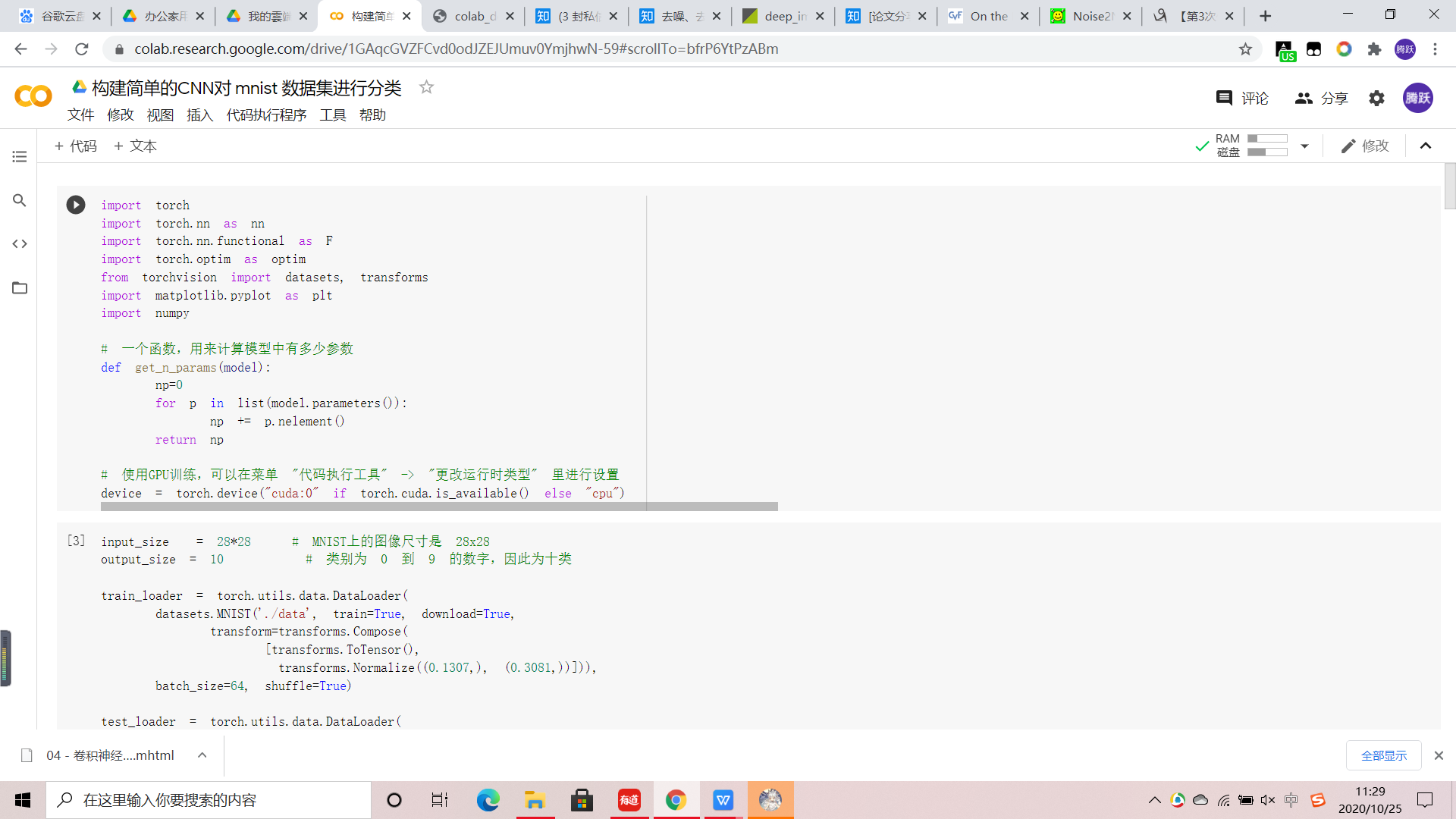1456x819 pixels.
Task: Open the search icon in left sidebar
Action: (x=20, y=200)
